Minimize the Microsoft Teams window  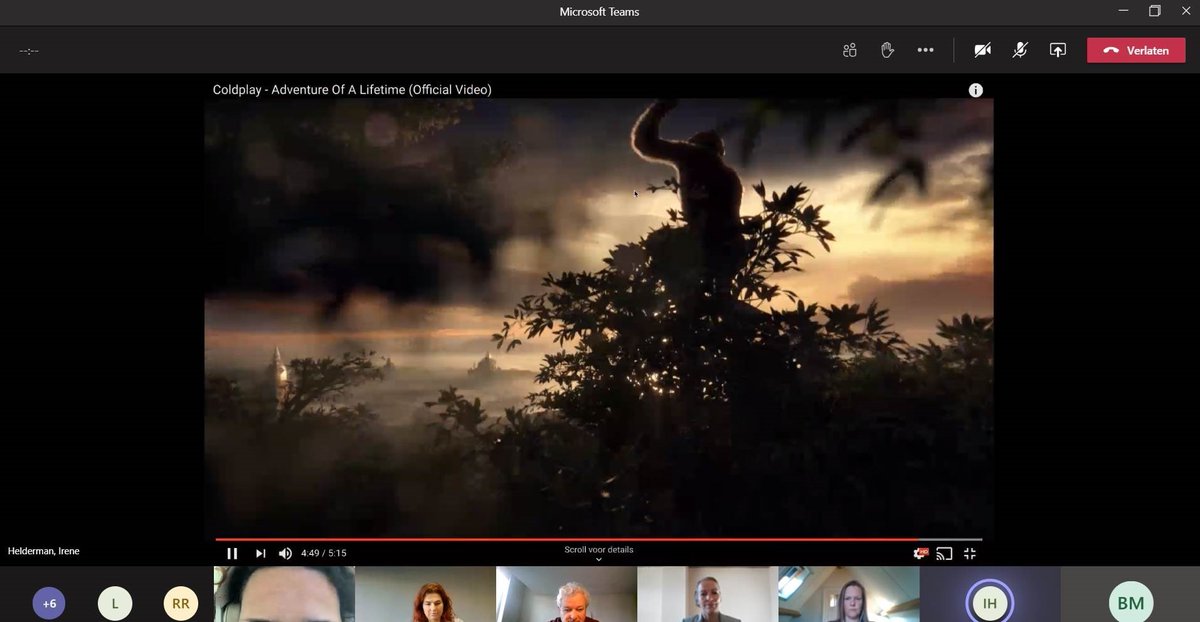[1125, 11]
